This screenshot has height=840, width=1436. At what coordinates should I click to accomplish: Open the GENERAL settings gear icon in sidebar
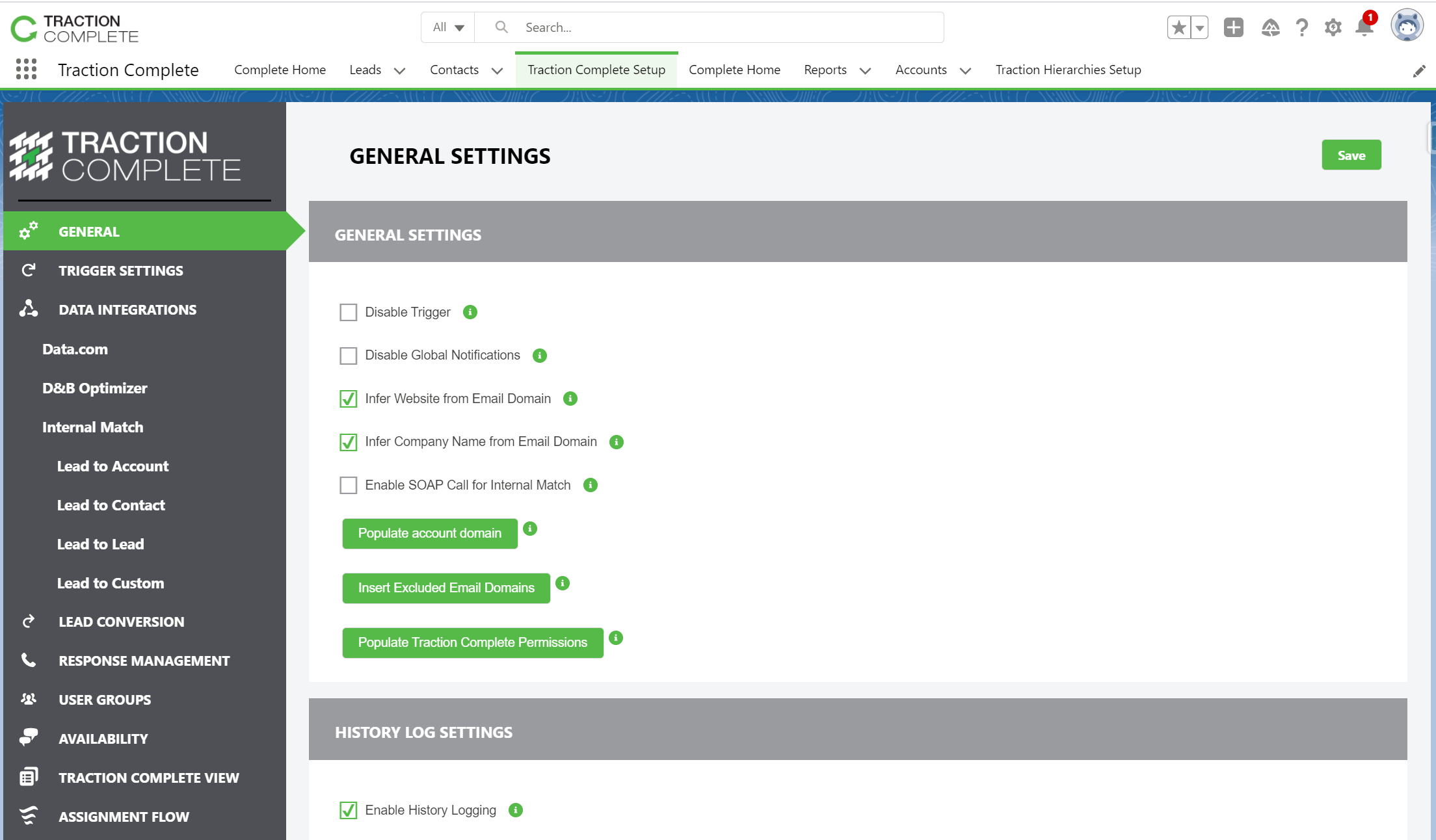(x=29, y=231)
